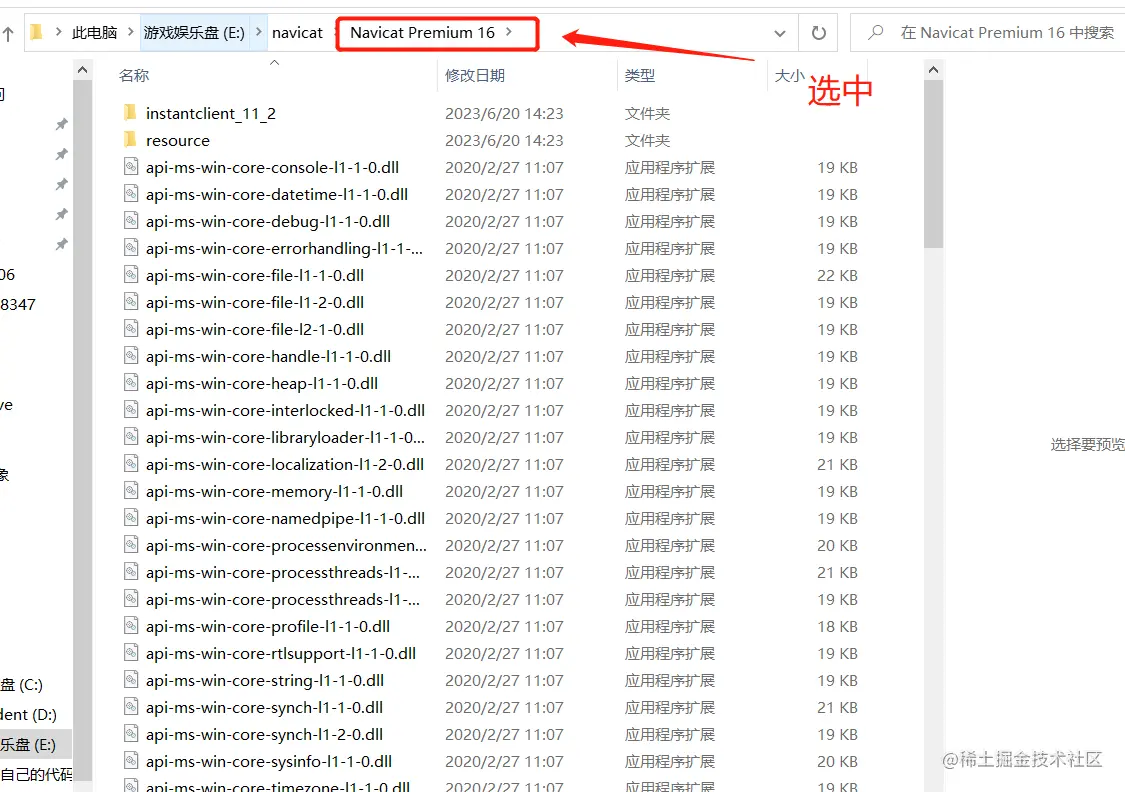The image size is (1125, 792).
Task: Click the file list scroll-up arrow
Action: pos(933,70)
